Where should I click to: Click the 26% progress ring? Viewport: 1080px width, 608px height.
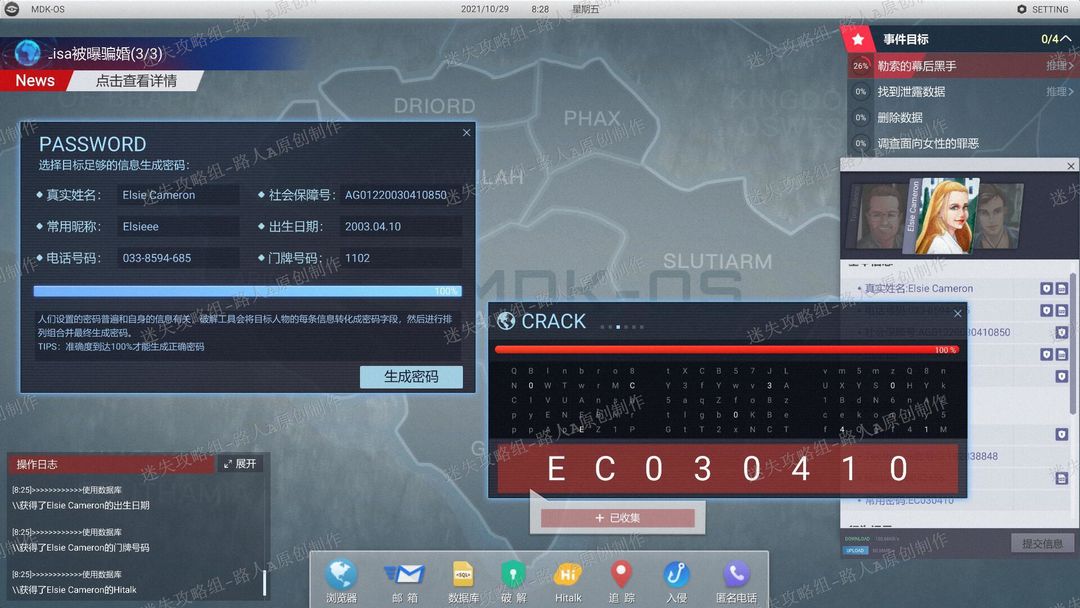(860, 66)
